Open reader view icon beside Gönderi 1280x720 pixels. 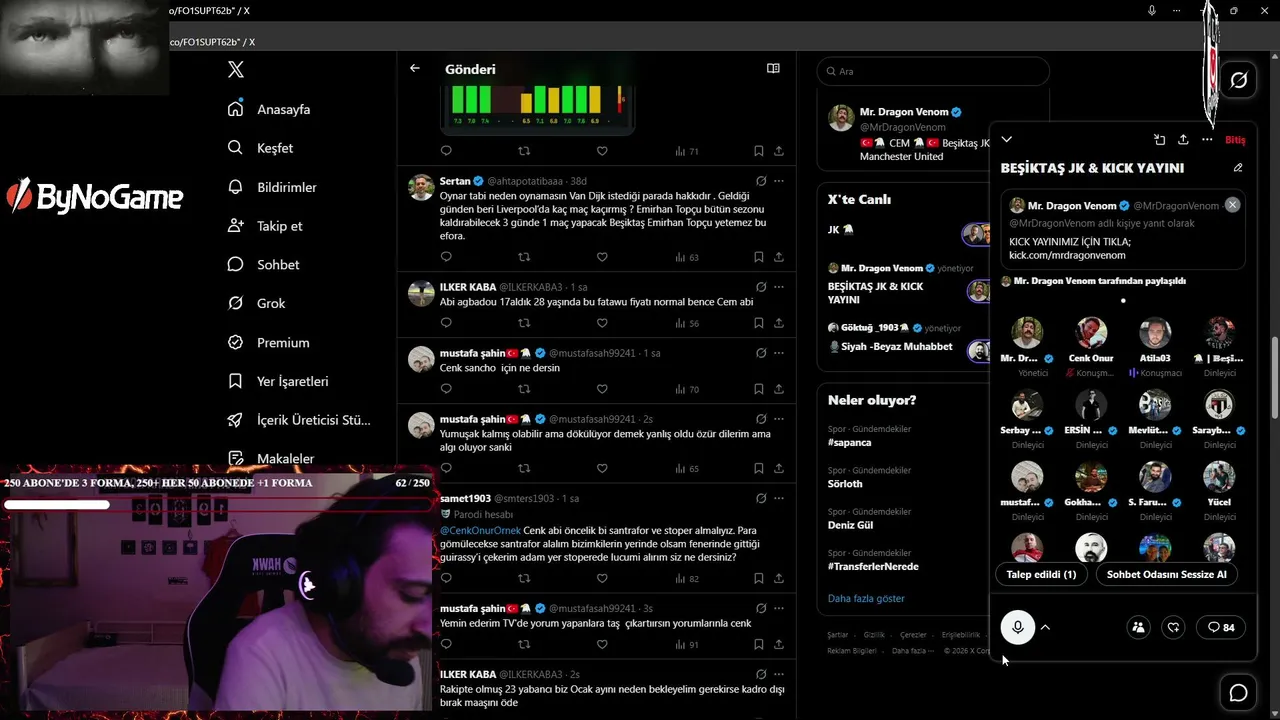773,69
